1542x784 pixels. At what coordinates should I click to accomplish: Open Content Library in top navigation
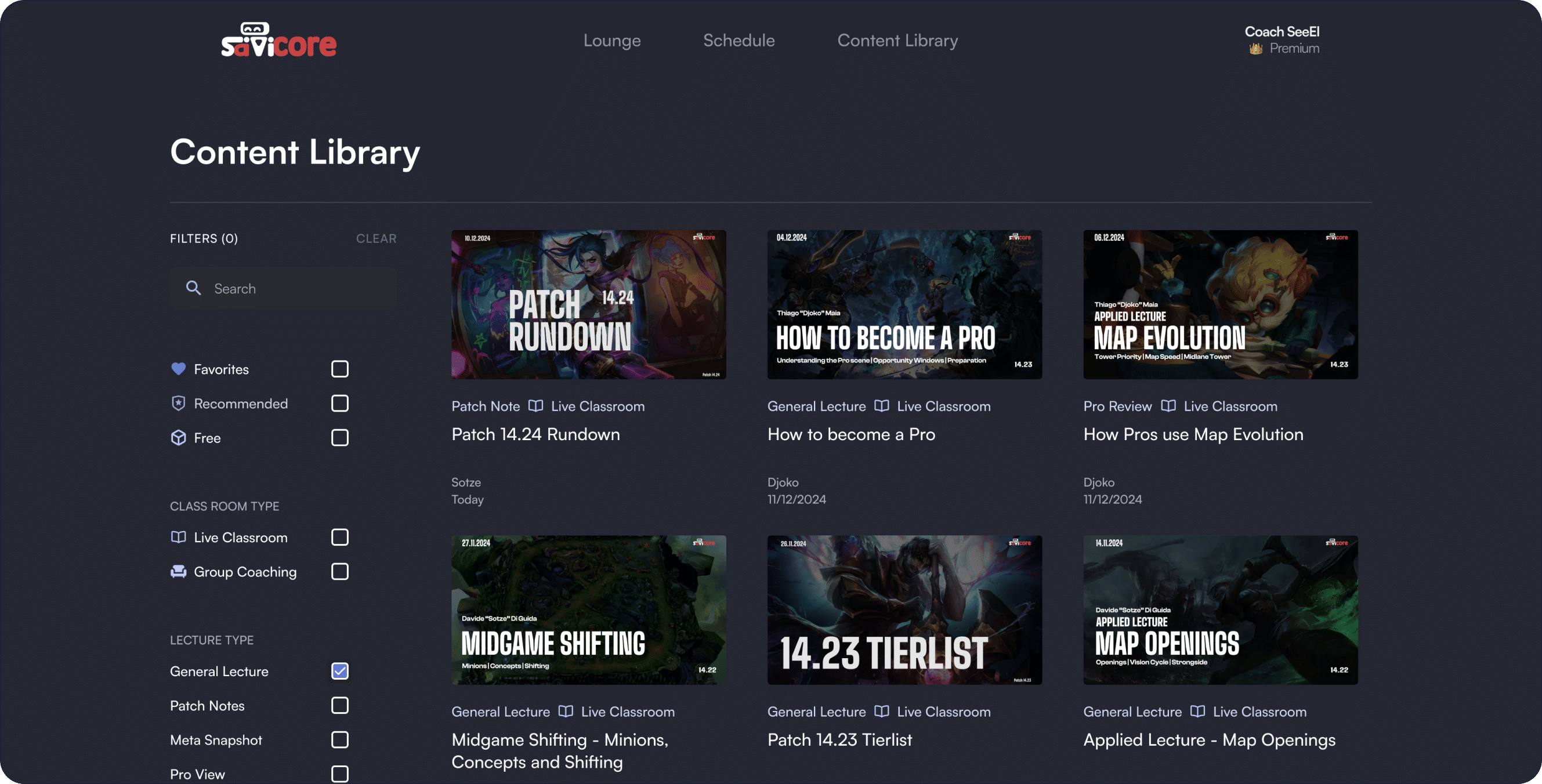pyautogui.click(x=897, y=40)
